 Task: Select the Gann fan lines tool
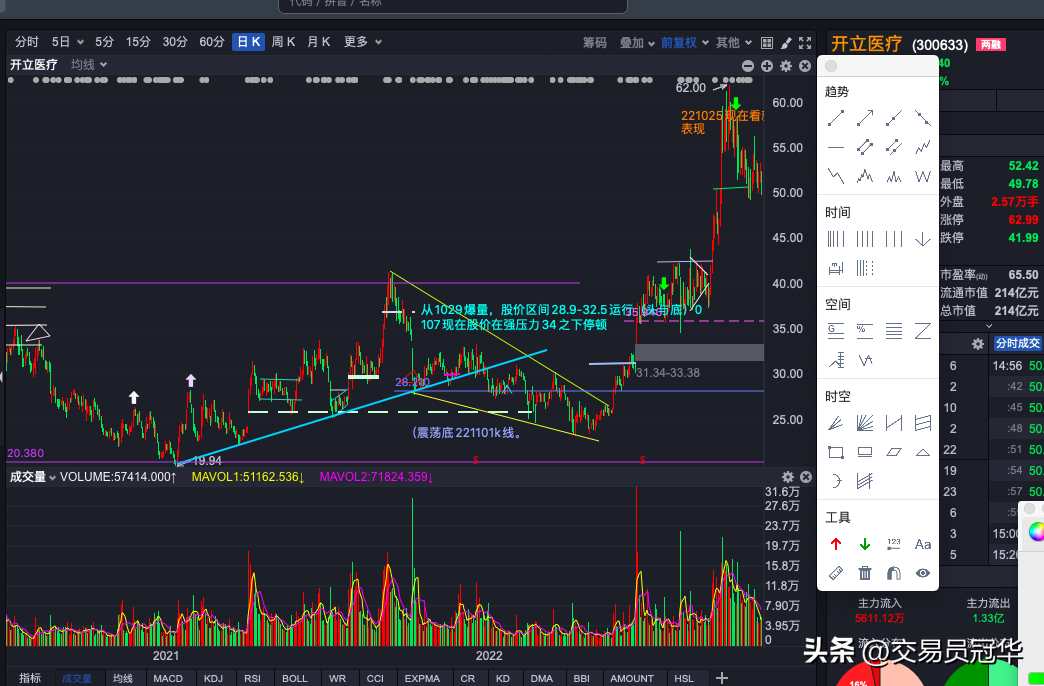tap(865, 423)
